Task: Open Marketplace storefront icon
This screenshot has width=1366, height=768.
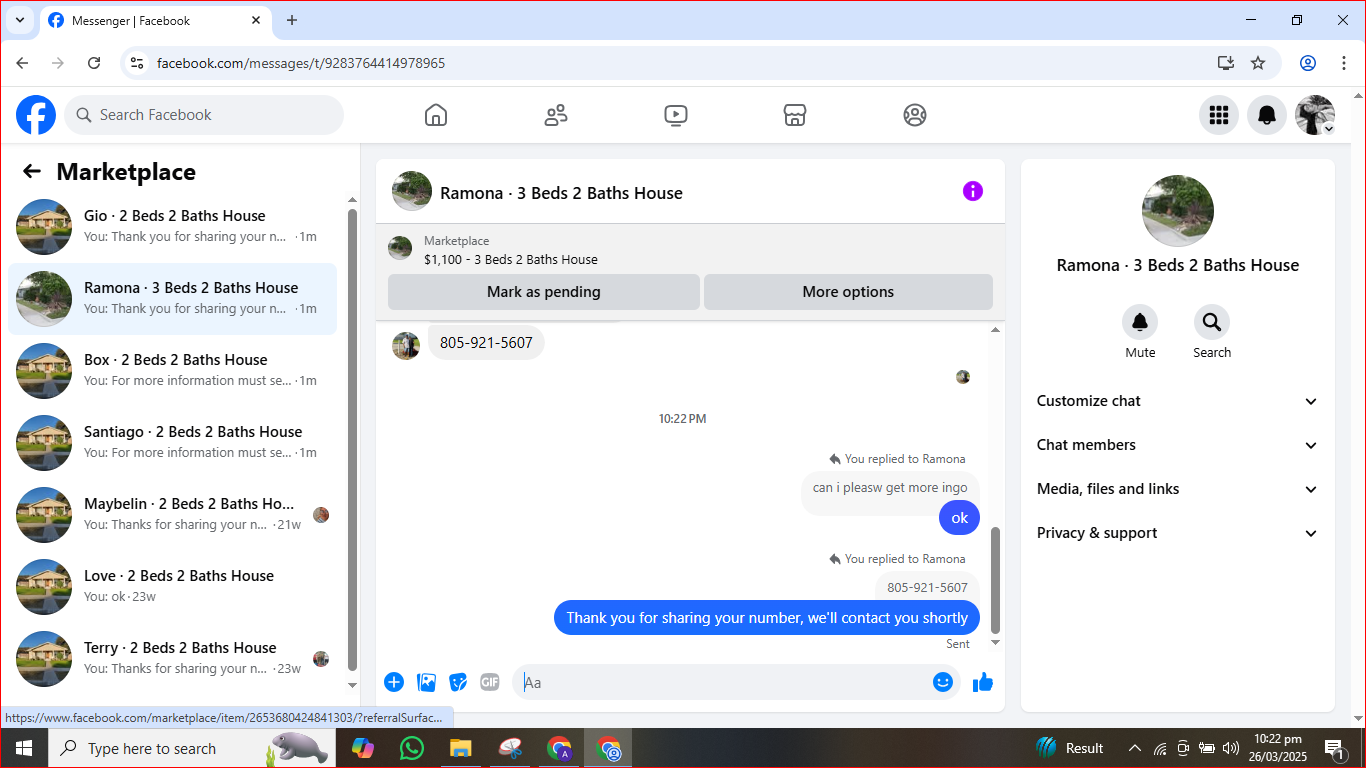Action: [795, 115]
